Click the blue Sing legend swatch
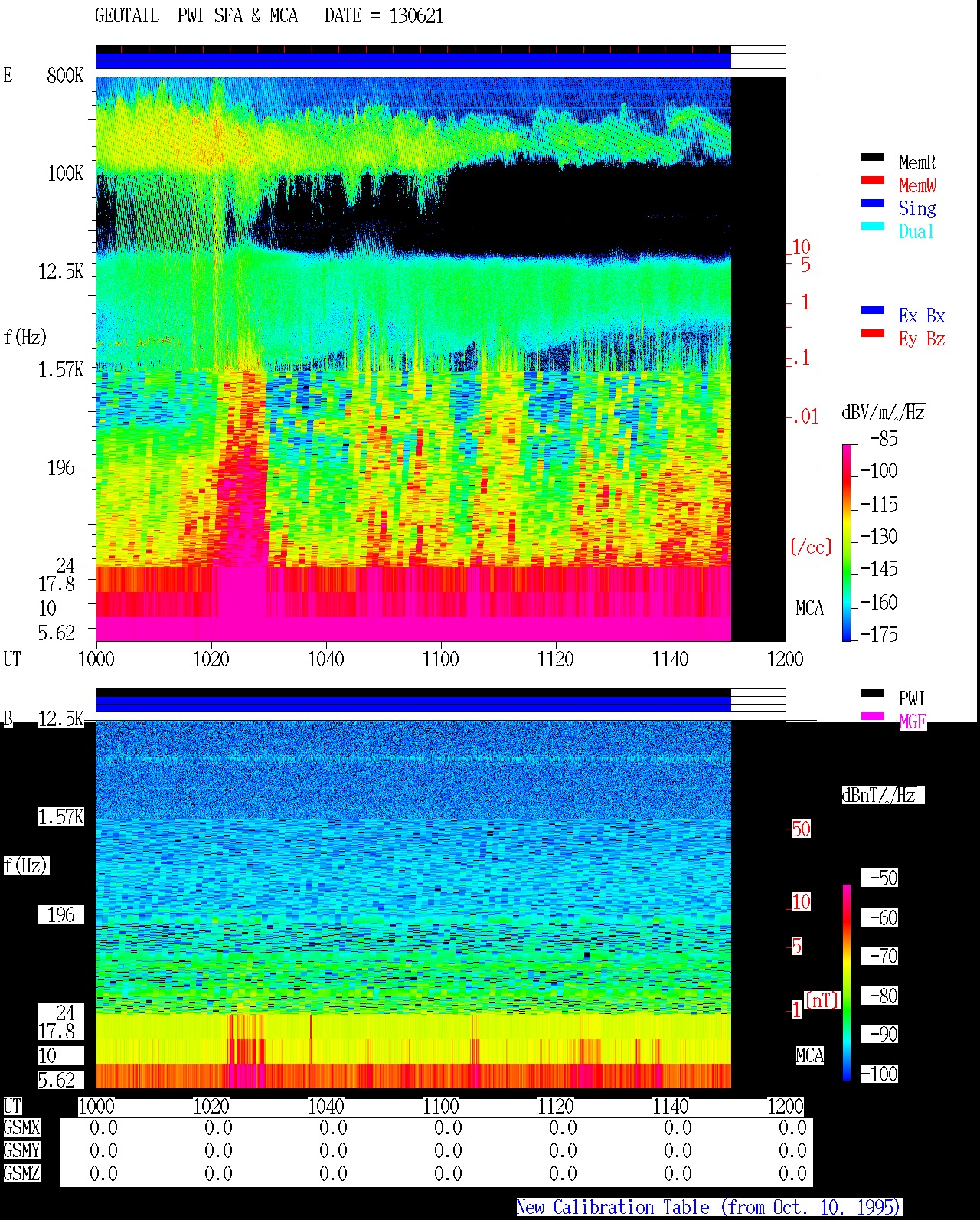Viewport: 980px width, 1220px height. 872,203
